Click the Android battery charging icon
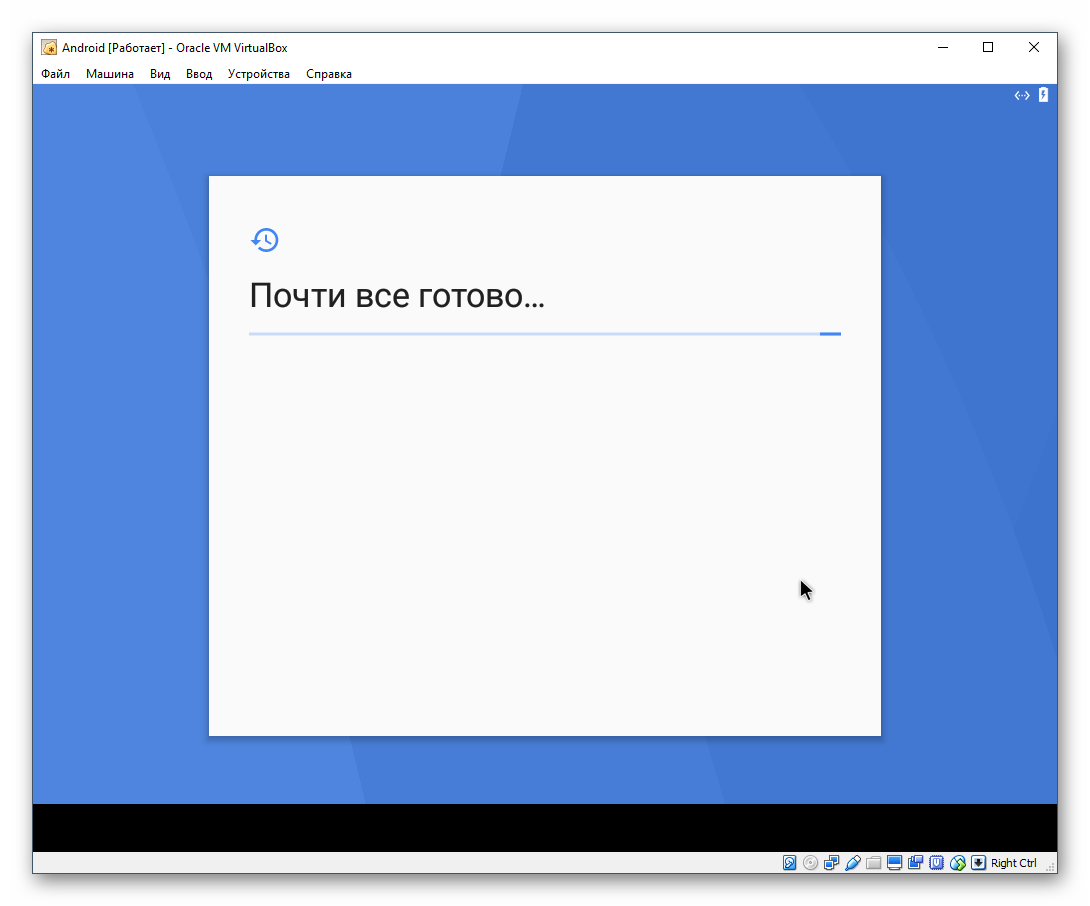Image resolution: width=1090 pixels, height=906 pixels. pos(1043,95)
